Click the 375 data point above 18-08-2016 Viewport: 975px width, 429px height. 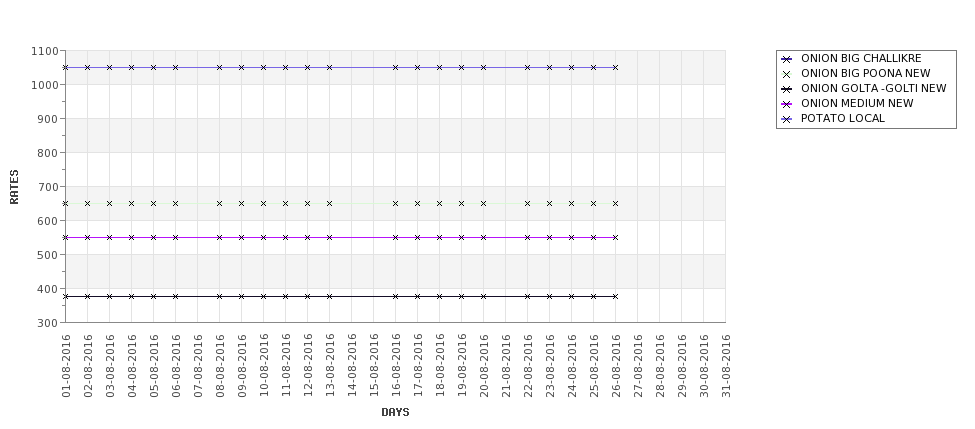click(x=440, y=297)
